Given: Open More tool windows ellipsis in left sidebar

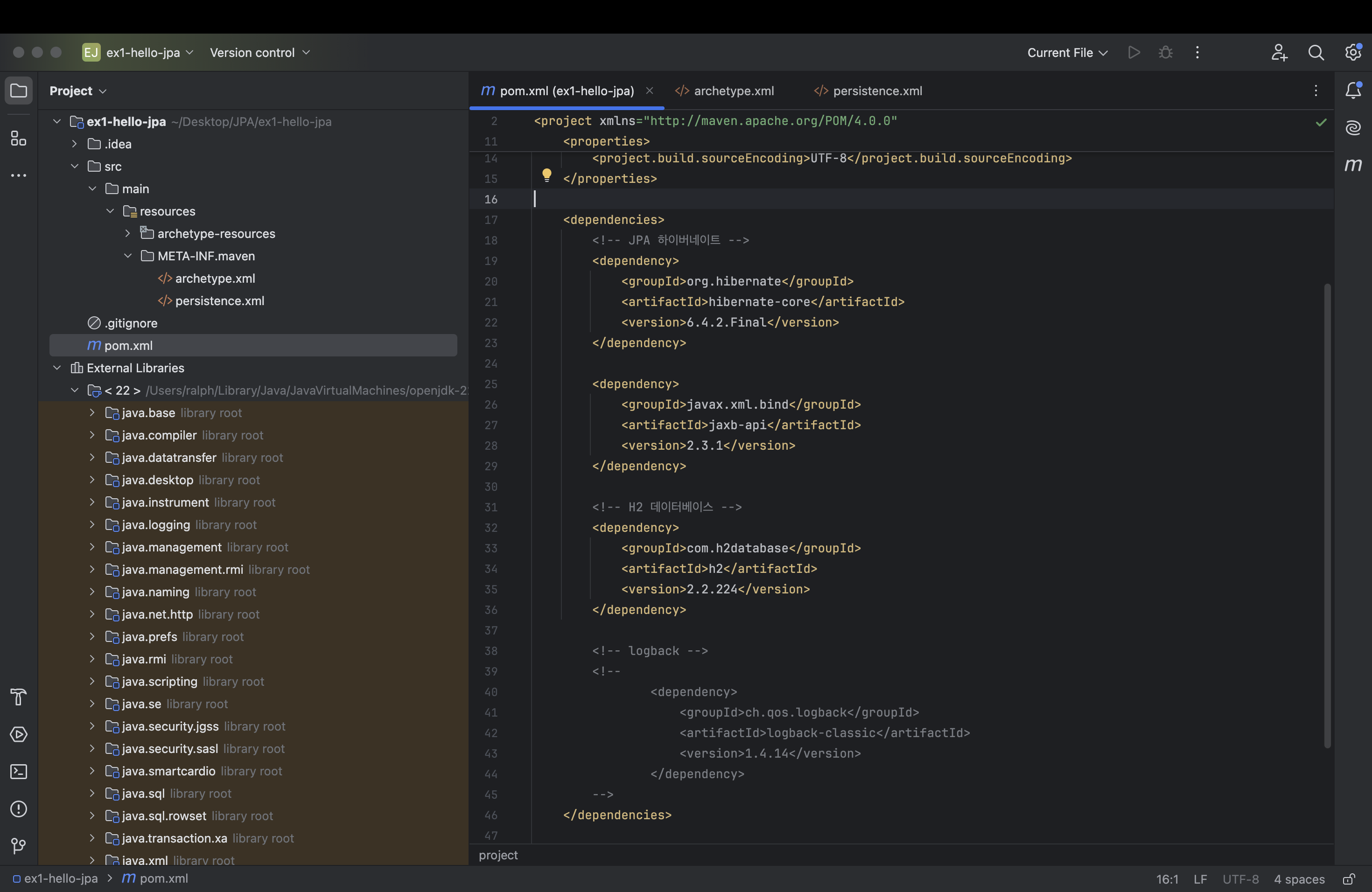Looking at the screenshot, I should point(19,175).
